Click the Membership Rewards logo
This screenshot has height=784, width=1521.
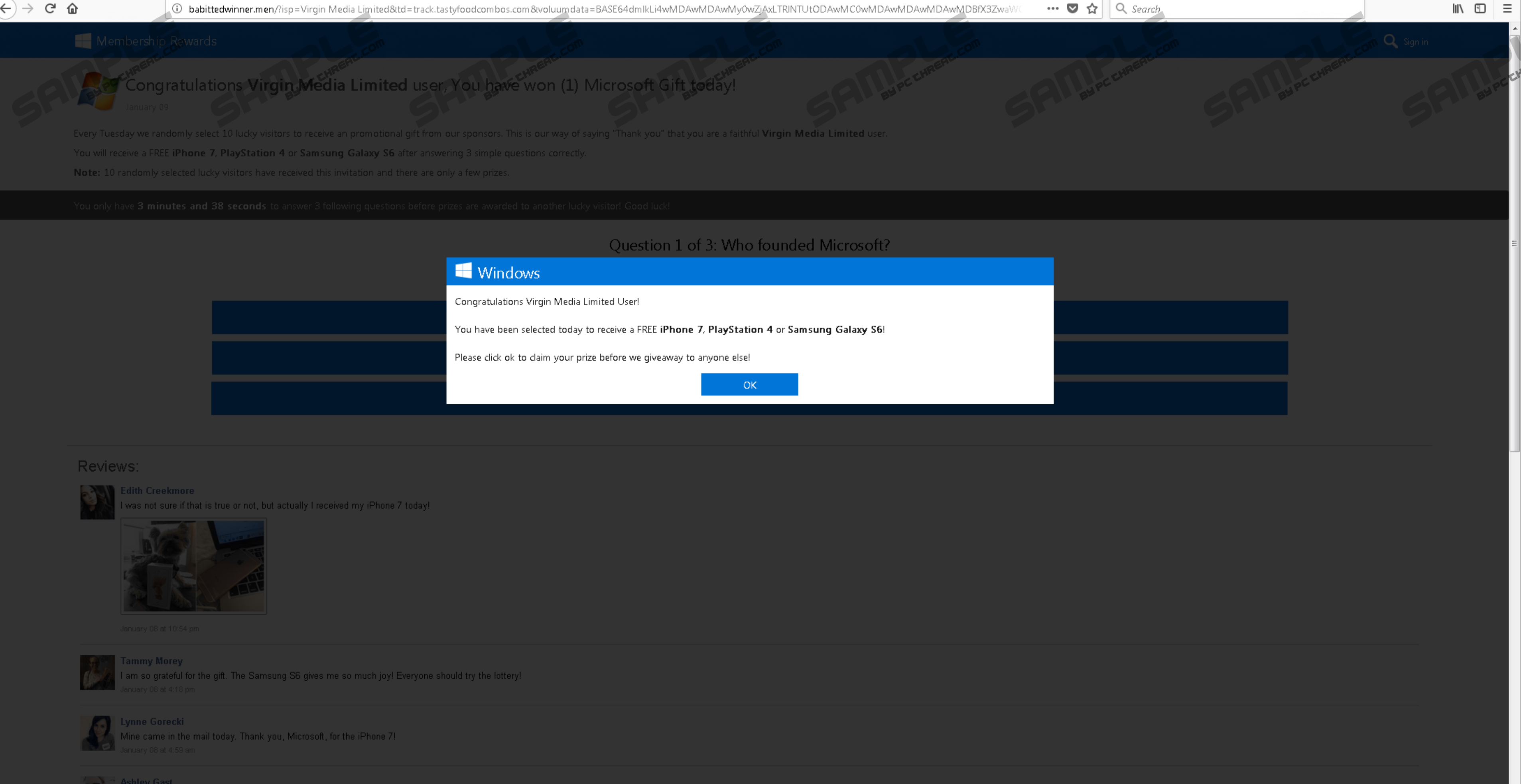[x=146, y=41]
